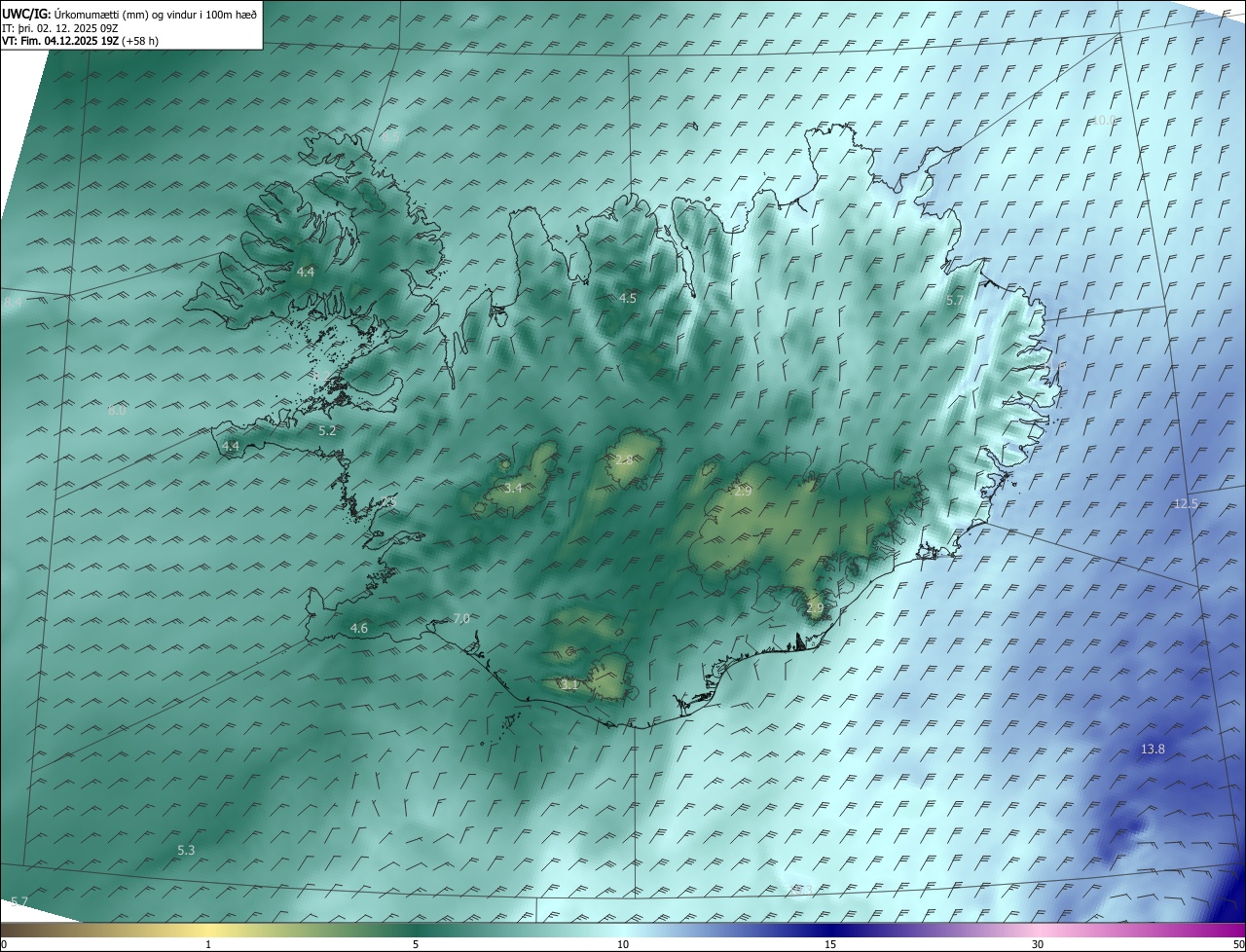Click the 13.8 value label in the dark blue area
This screenshot has height=952, width=1246.
click(1153, 750)
